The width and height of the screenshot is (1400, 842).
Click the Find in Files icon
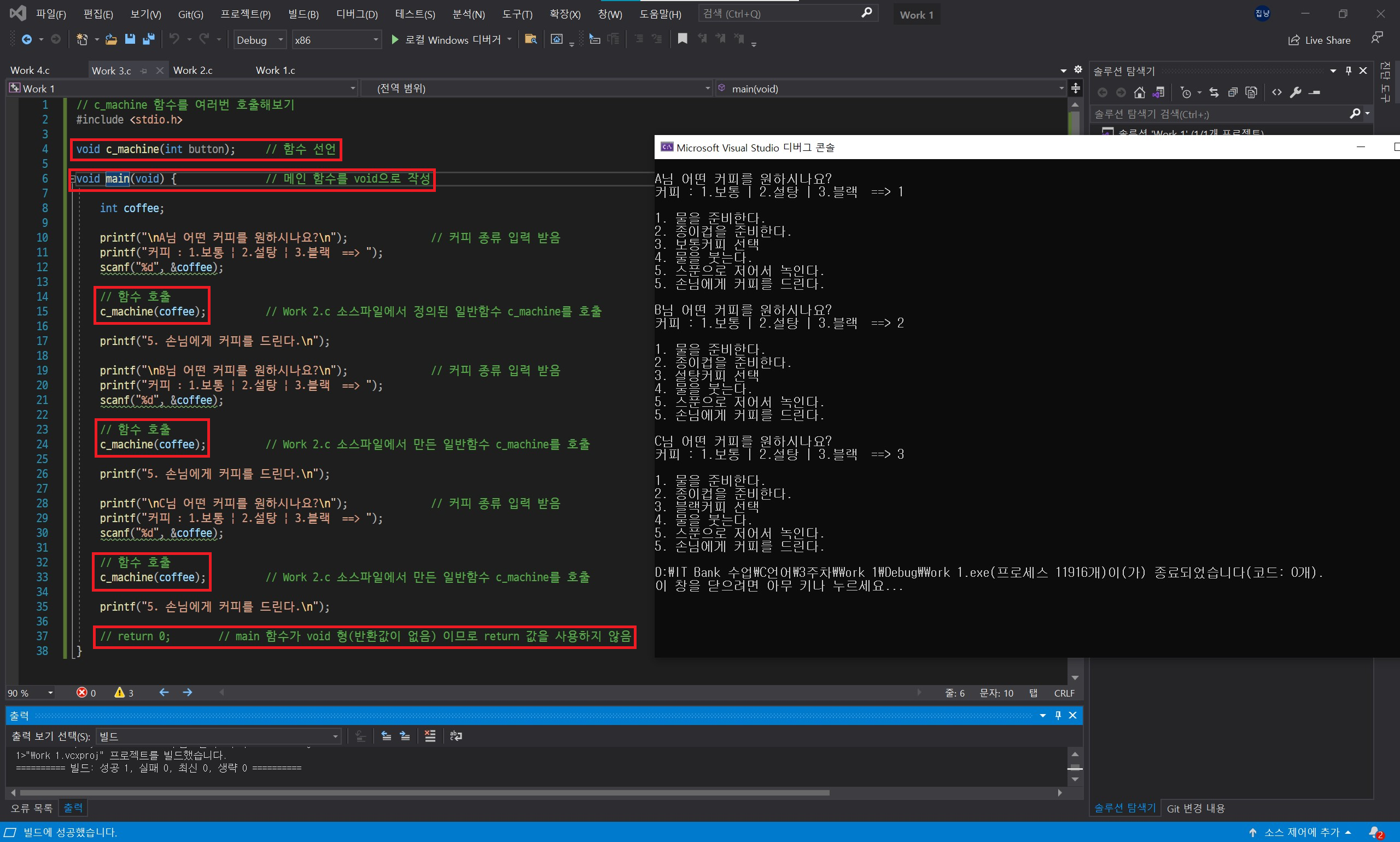coord(530,39)
